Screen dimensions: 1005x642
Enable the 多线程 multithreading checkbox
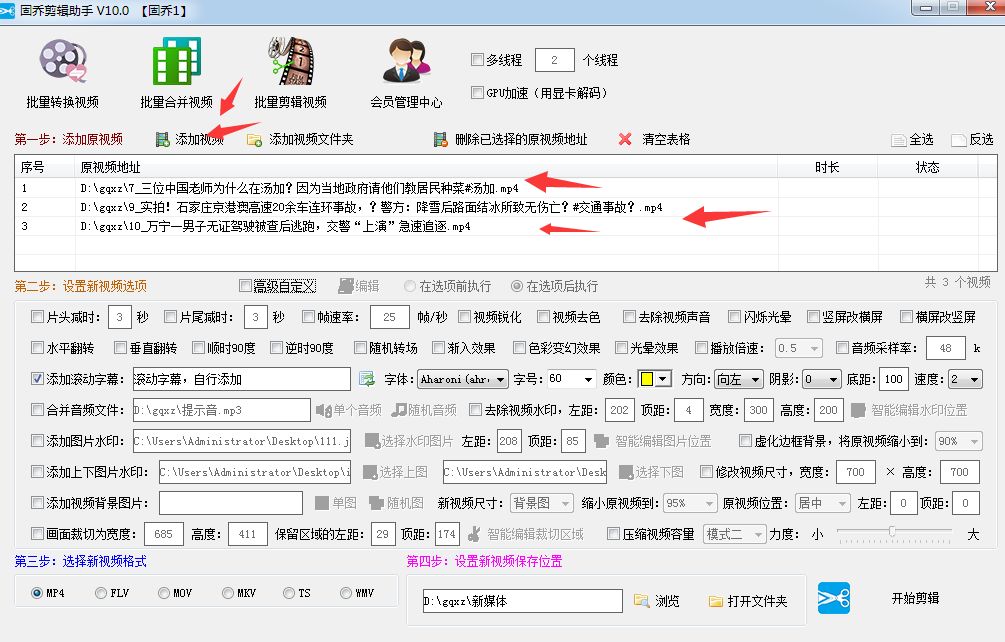(x=477, y=59)
